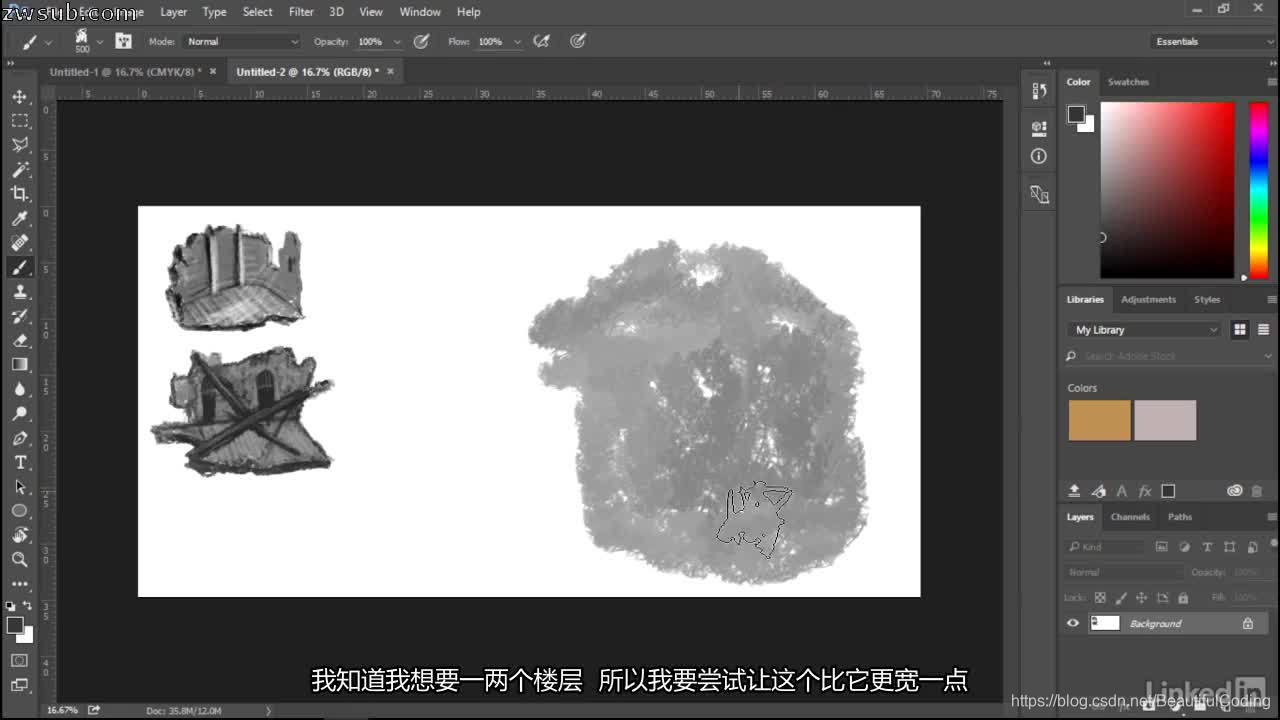Open the Flow percentage dropdown
The height and width of the screenshot is (720, 1280).
(517, 41)
